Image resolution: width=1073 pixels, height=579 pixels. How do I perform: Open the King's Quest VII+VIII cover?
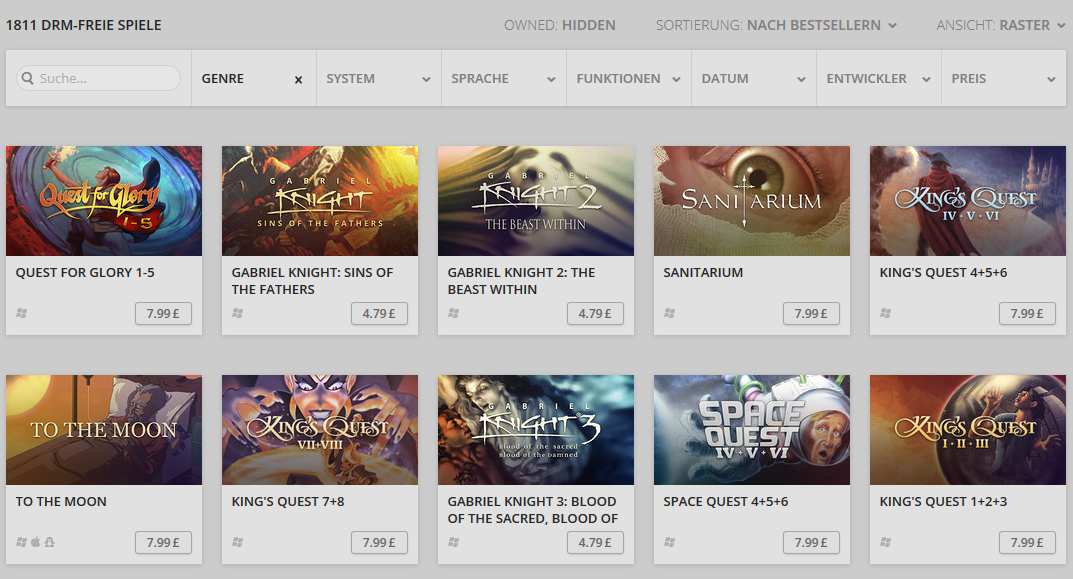tap(320, 430)
